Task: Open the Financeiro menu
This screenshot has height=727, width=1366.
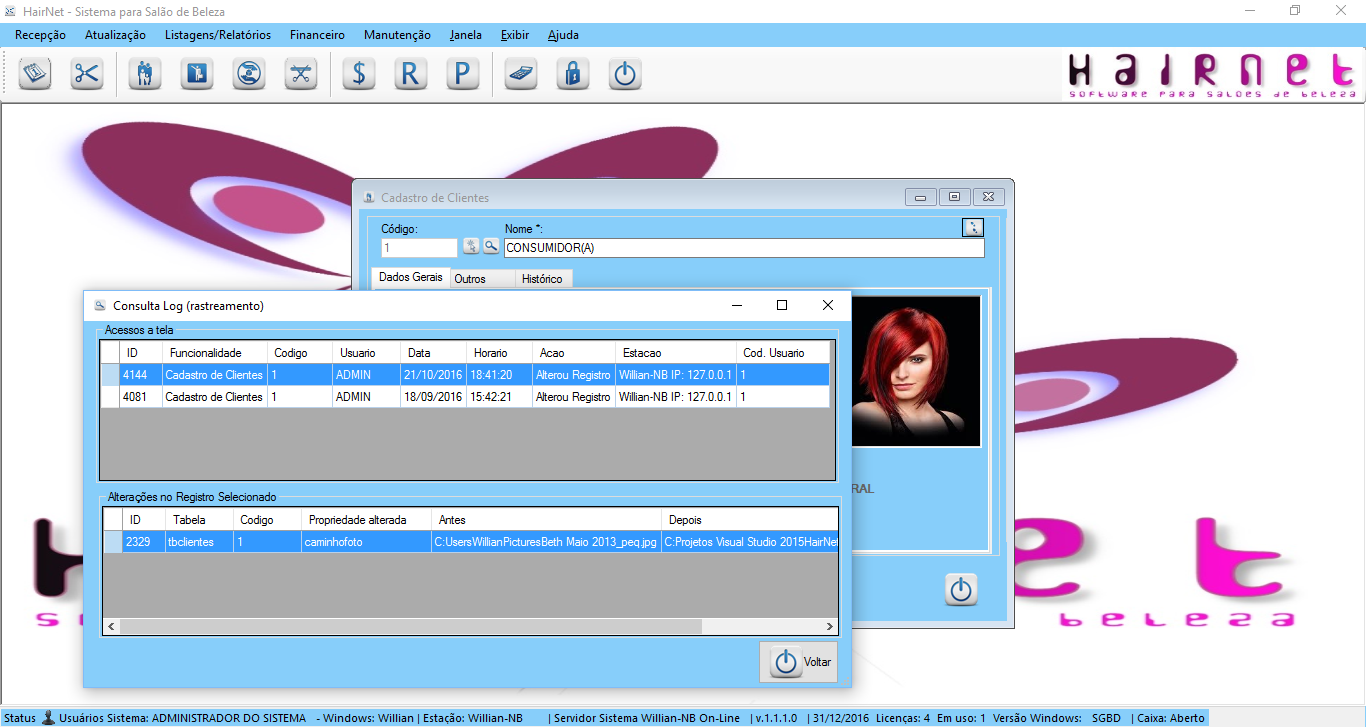Action: pos(317,35)
